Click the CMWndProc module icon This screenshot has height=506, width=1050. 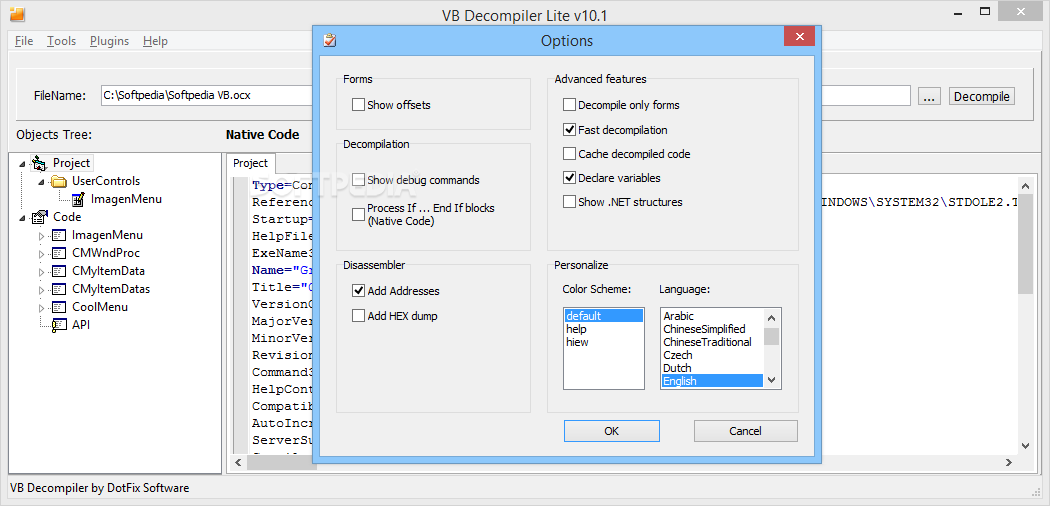(59, 253)
